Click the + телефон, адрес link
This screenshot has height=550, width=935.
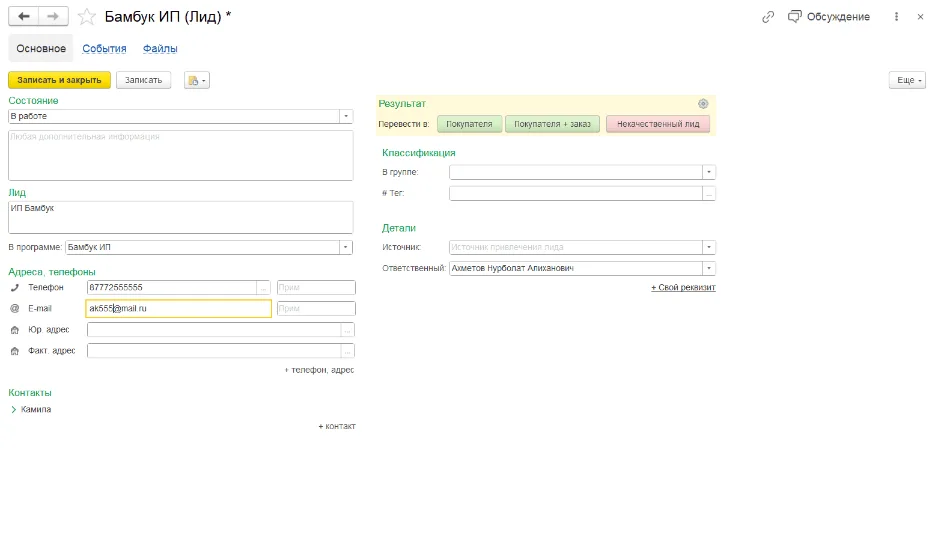click(x=319, y=370)
